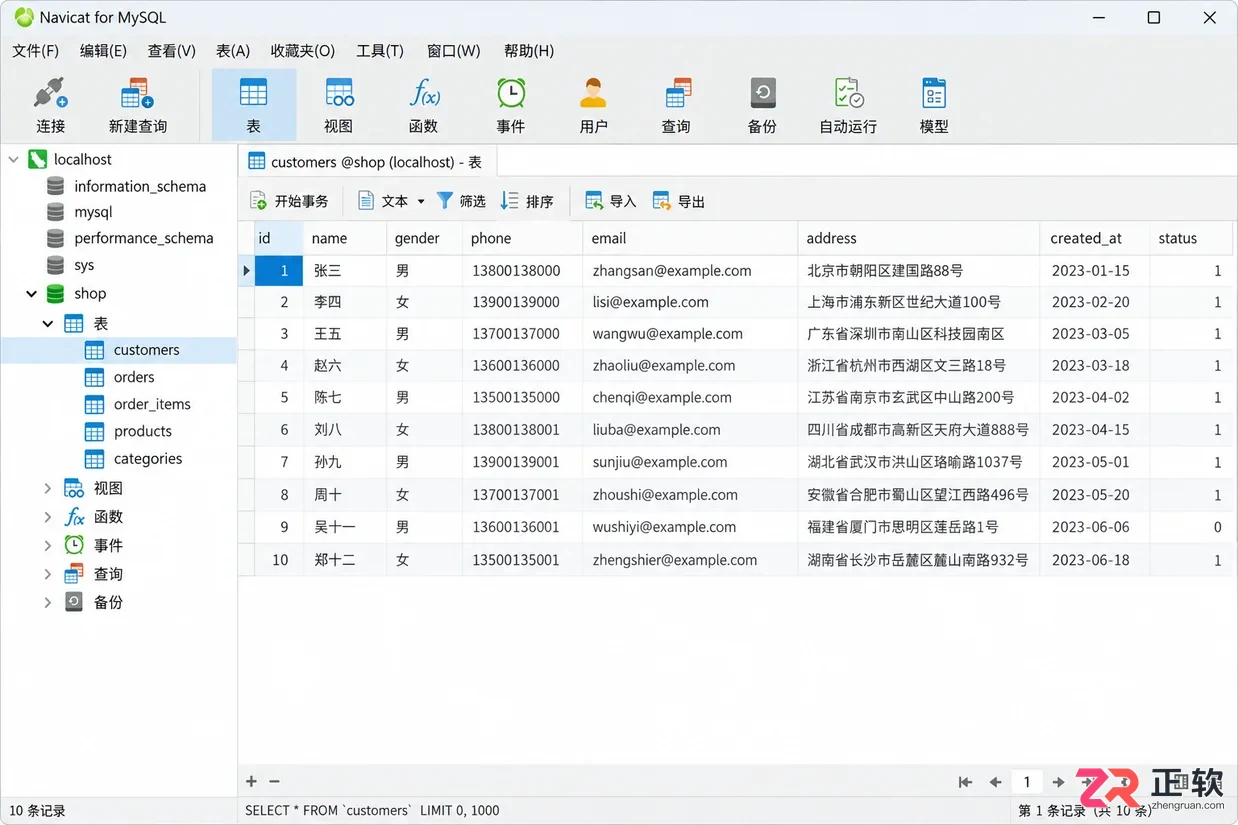The height and width of the screenshot is (825, 1238).
Task: Collapse the shop database node
Action: 31,293
